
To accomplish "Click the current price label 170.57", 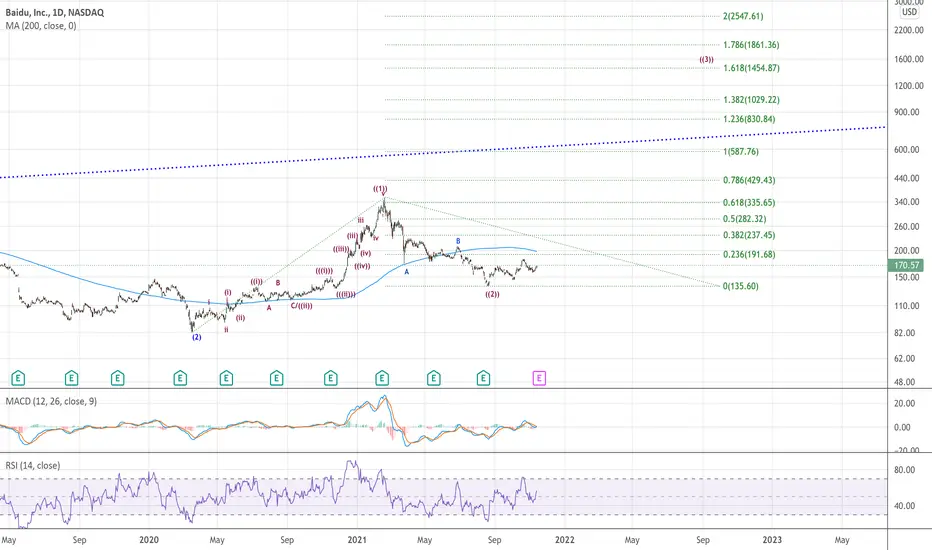I will click(x=906, y=265).
